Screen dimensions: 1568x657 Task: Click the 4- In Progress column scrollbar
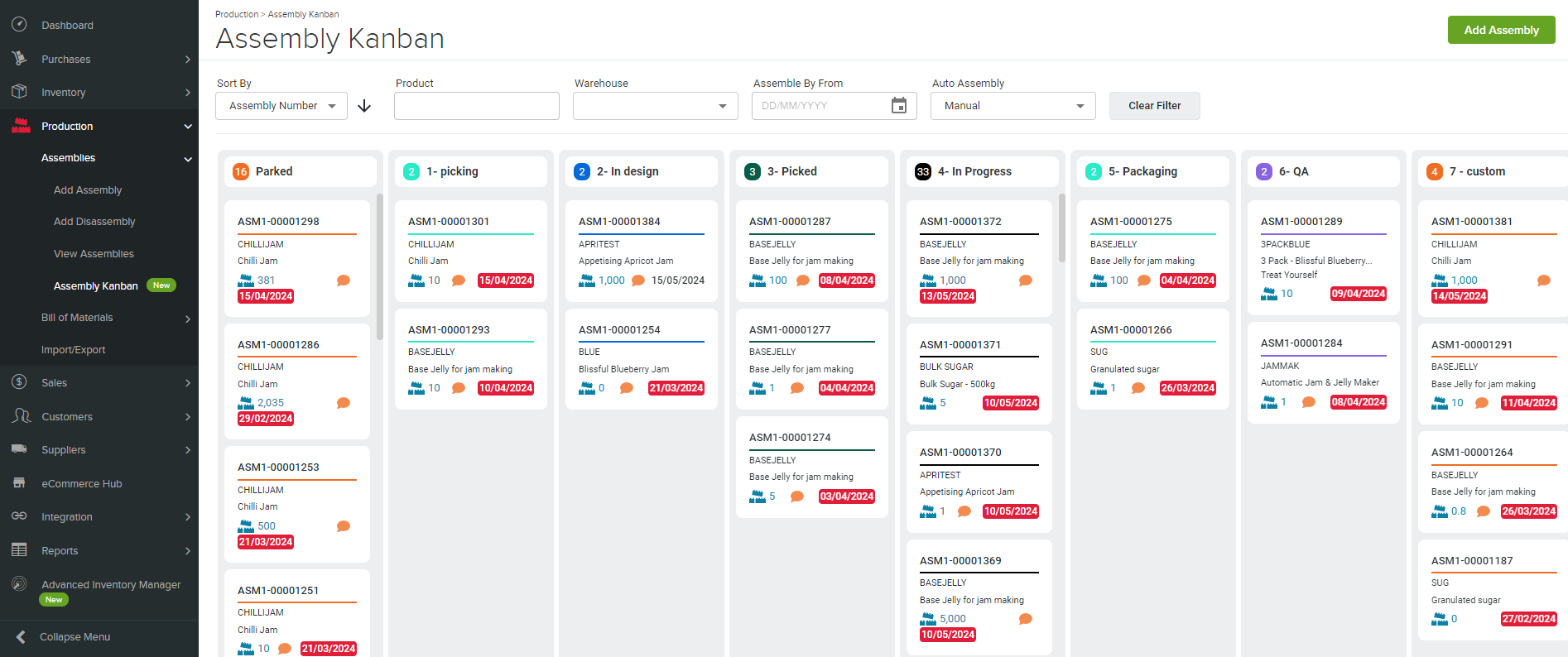(1062, 228)
